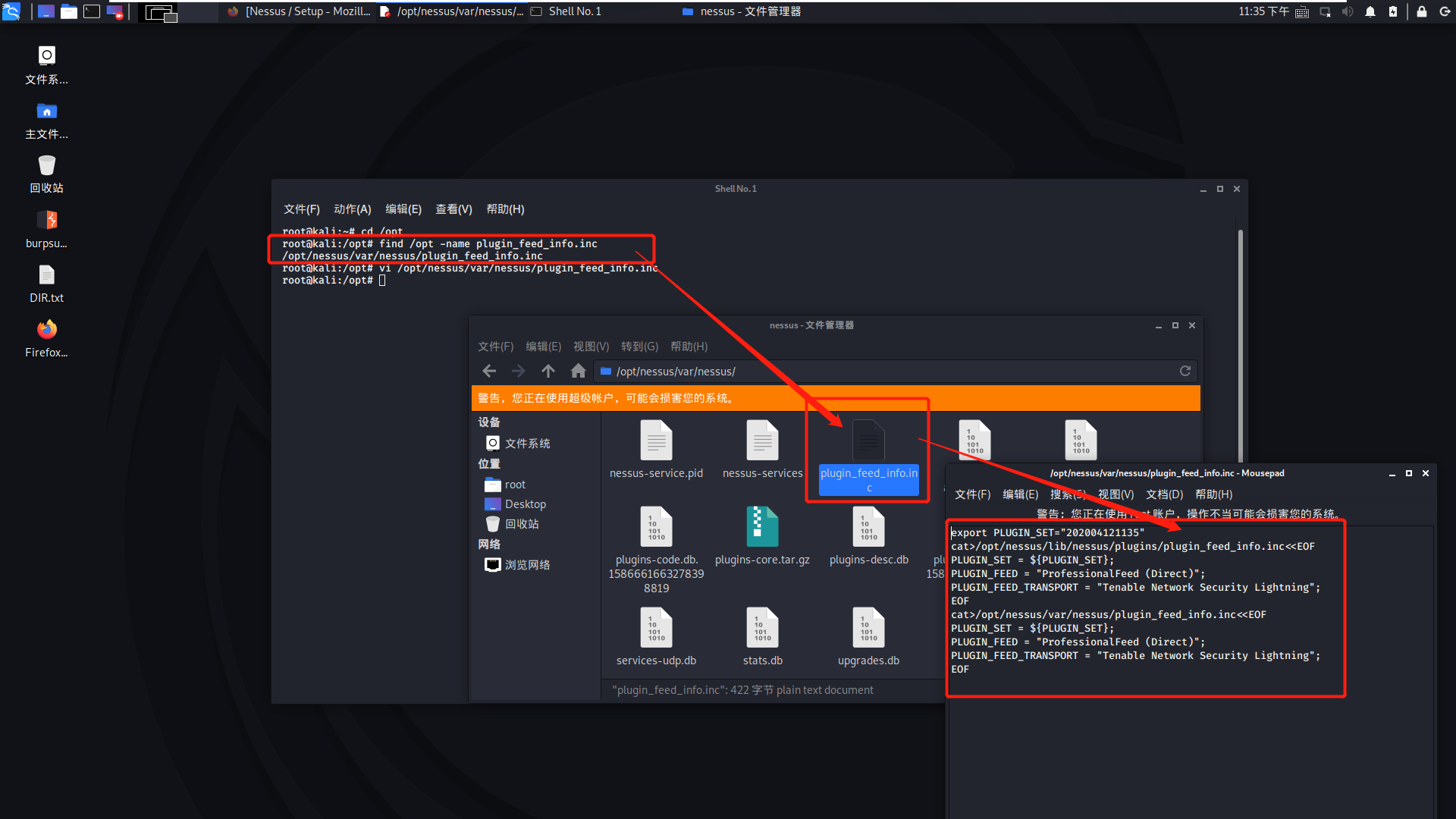The height and width of the screenshot is (819, 1456).
Task: Open 编辑(E) menu in Mousepad
Action: coord(1021,494)
